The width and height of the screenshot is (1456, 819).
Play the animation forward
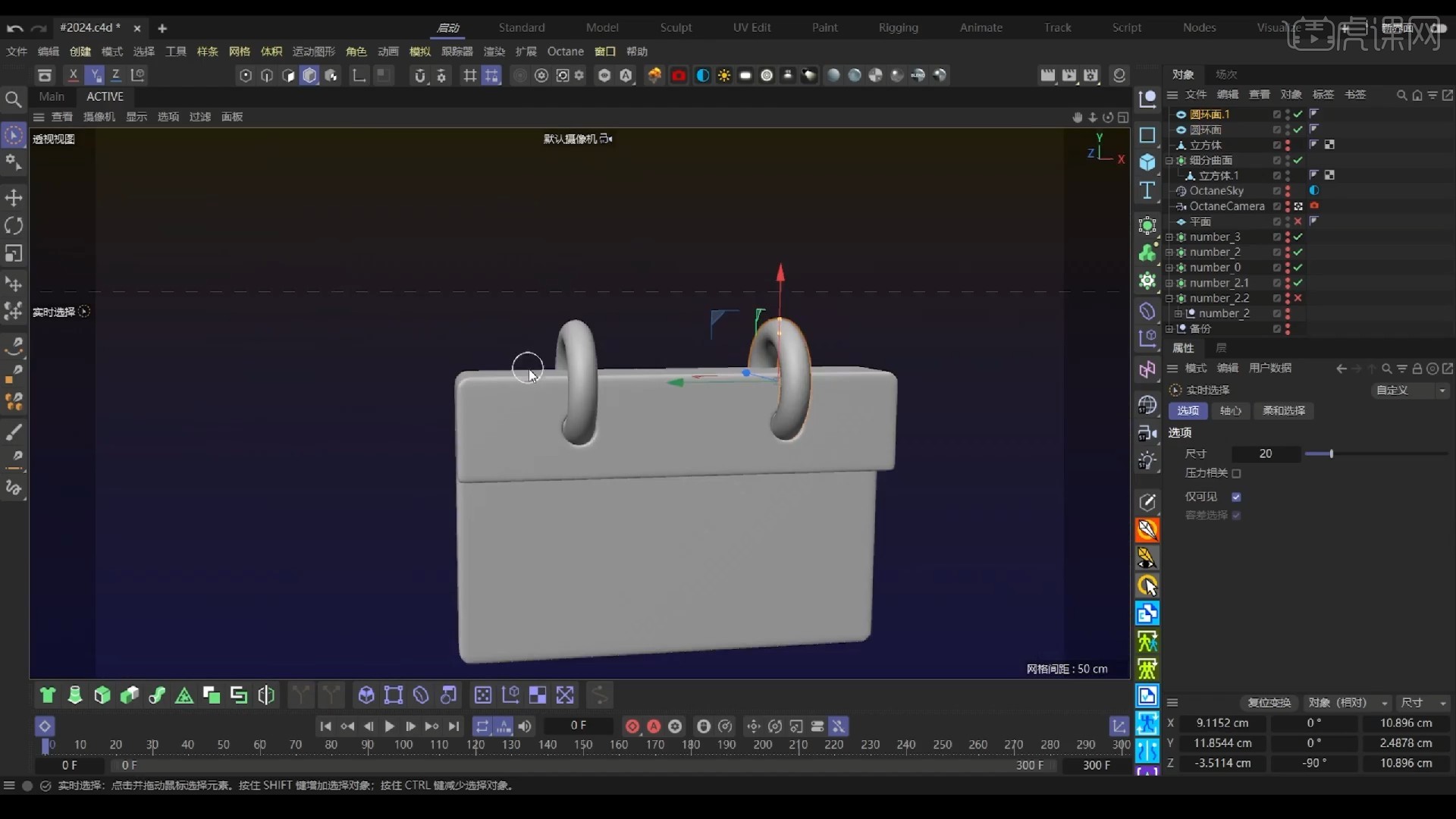click(389, 726)
